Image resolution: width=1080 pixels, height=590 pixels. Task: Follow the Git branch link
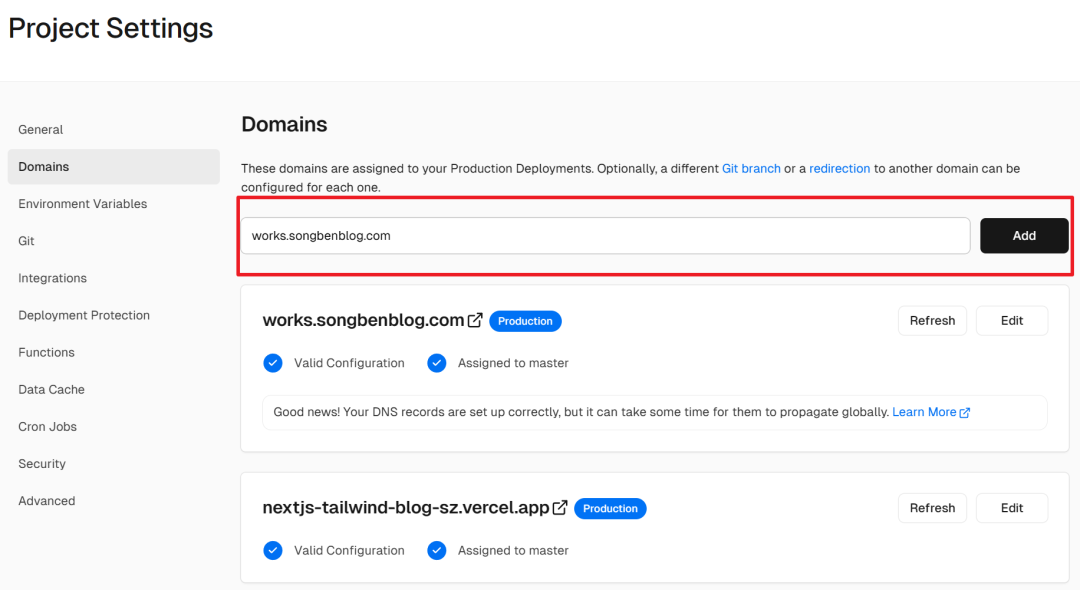751,169
